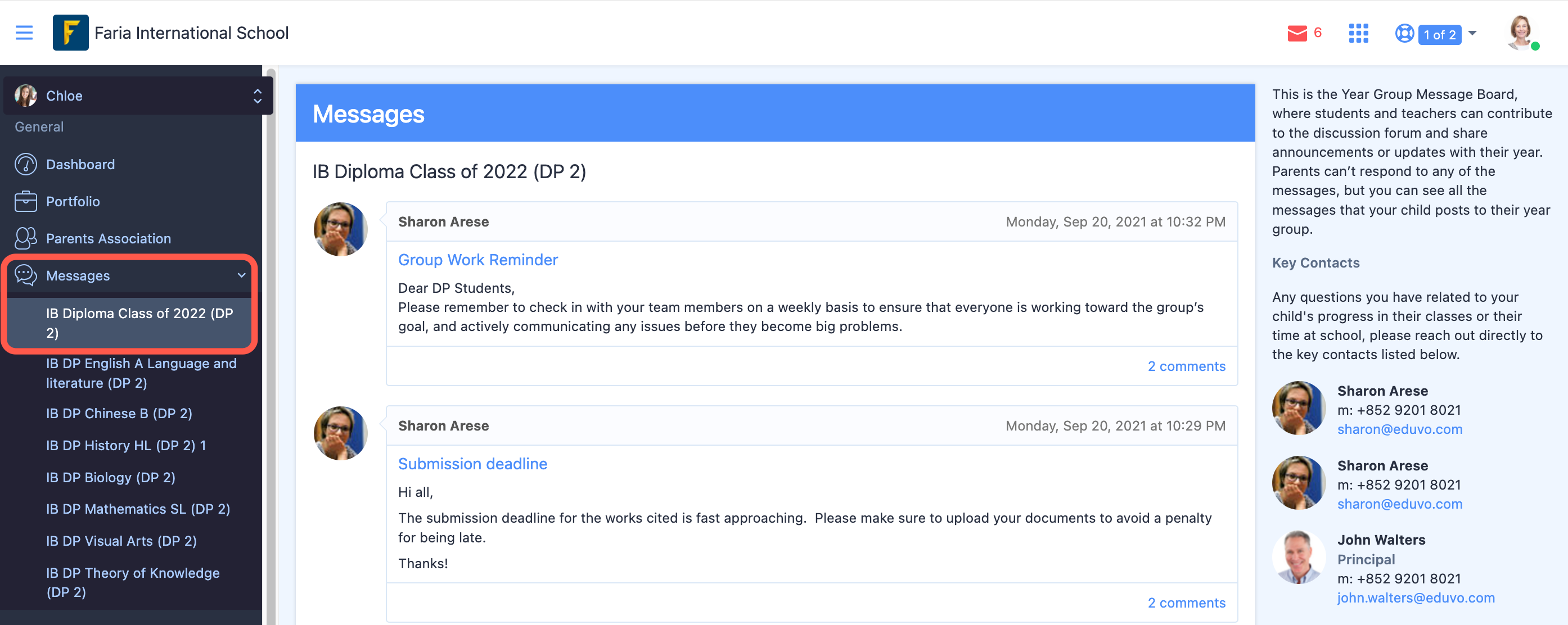Click Sharon Arese avatar beside Submission deadline
The width and height of the screenshot is (1568, 625).
tap(340, 433)
